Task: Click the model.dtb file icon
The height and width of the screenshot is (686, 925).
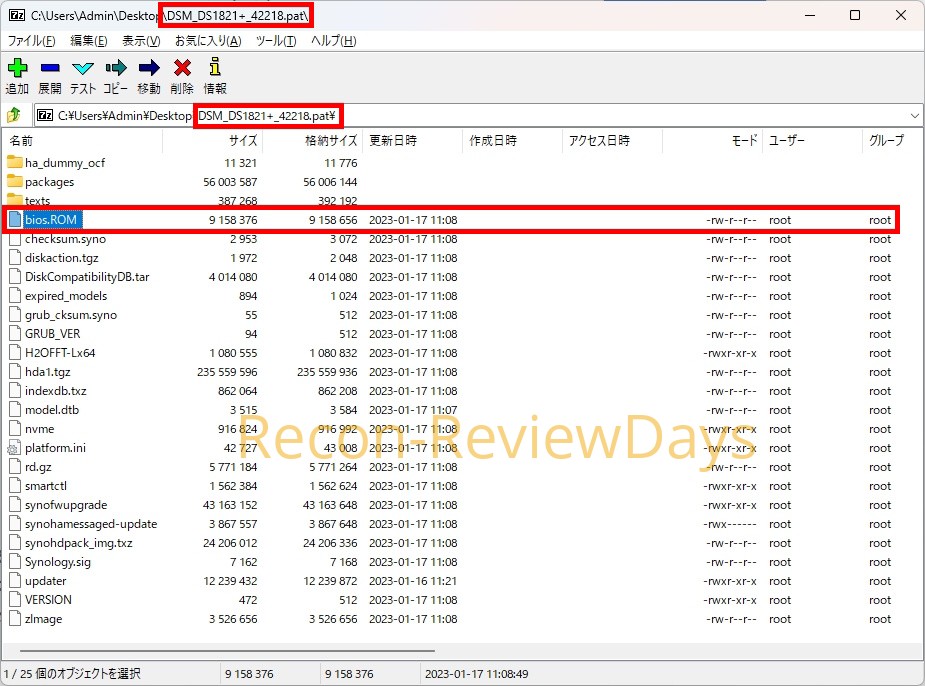Action: 15,409
